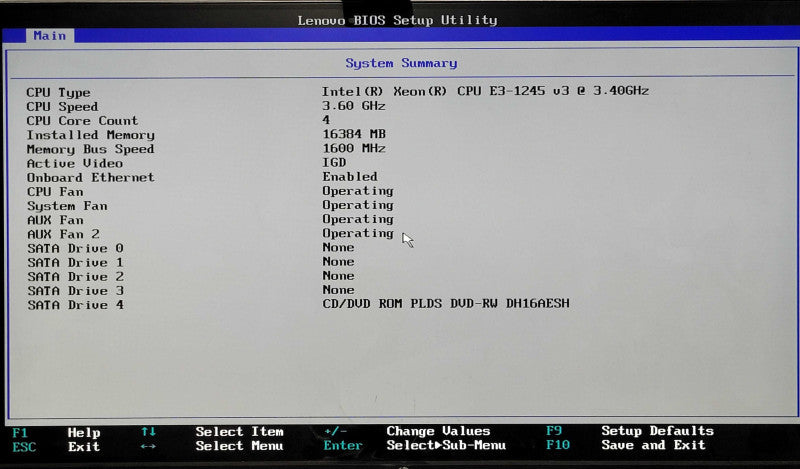Select the AUX Fan 2 label

pos(63,234)
